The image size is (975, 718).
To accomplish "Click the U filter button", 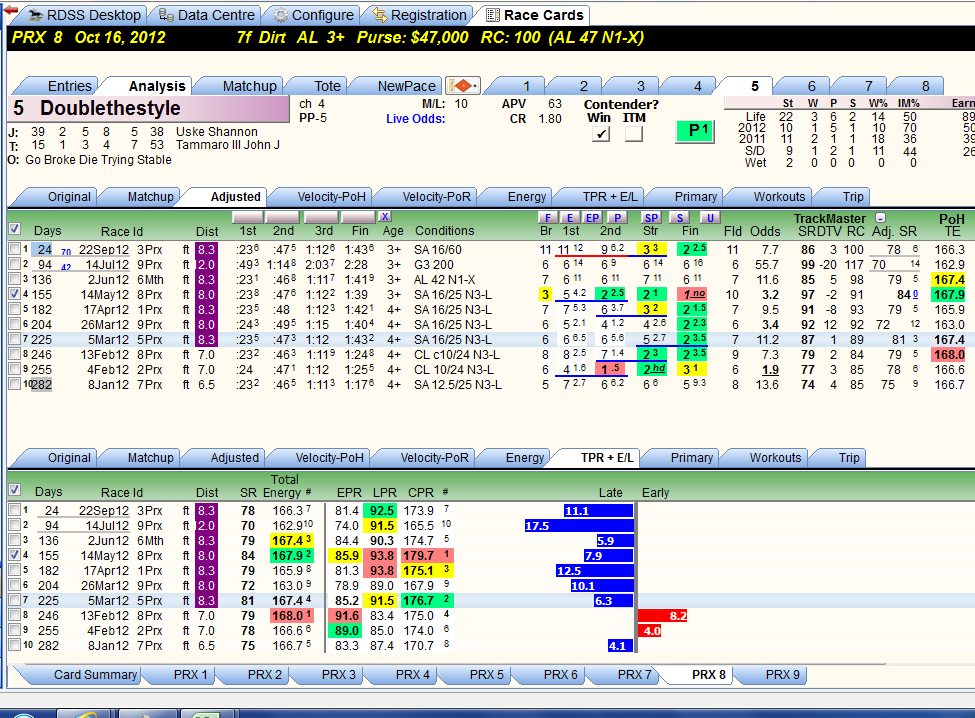I will pyautogui.click(x=710, y=218).
